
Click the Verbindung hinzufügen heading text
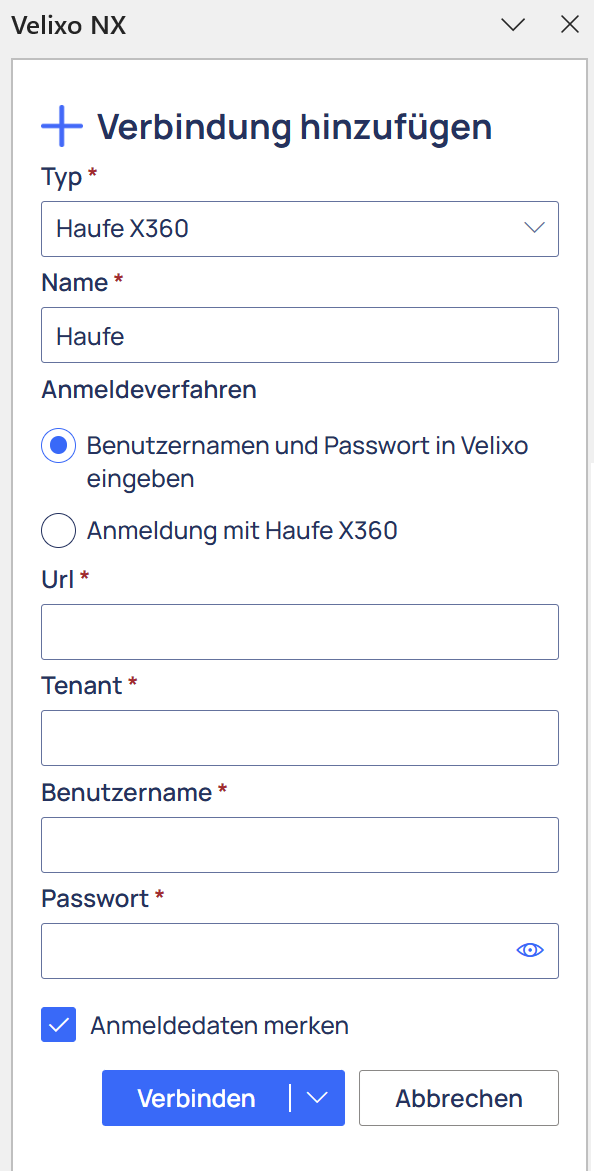tap(294, 127)
